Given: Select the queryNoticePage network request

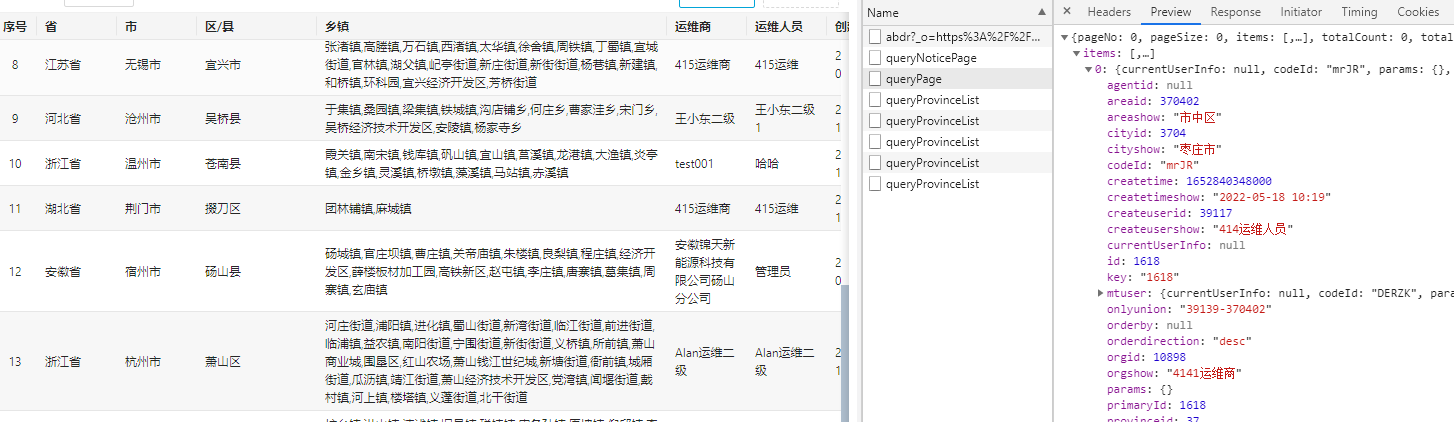Looking at the screenshot, I should (x=930, y=58).
